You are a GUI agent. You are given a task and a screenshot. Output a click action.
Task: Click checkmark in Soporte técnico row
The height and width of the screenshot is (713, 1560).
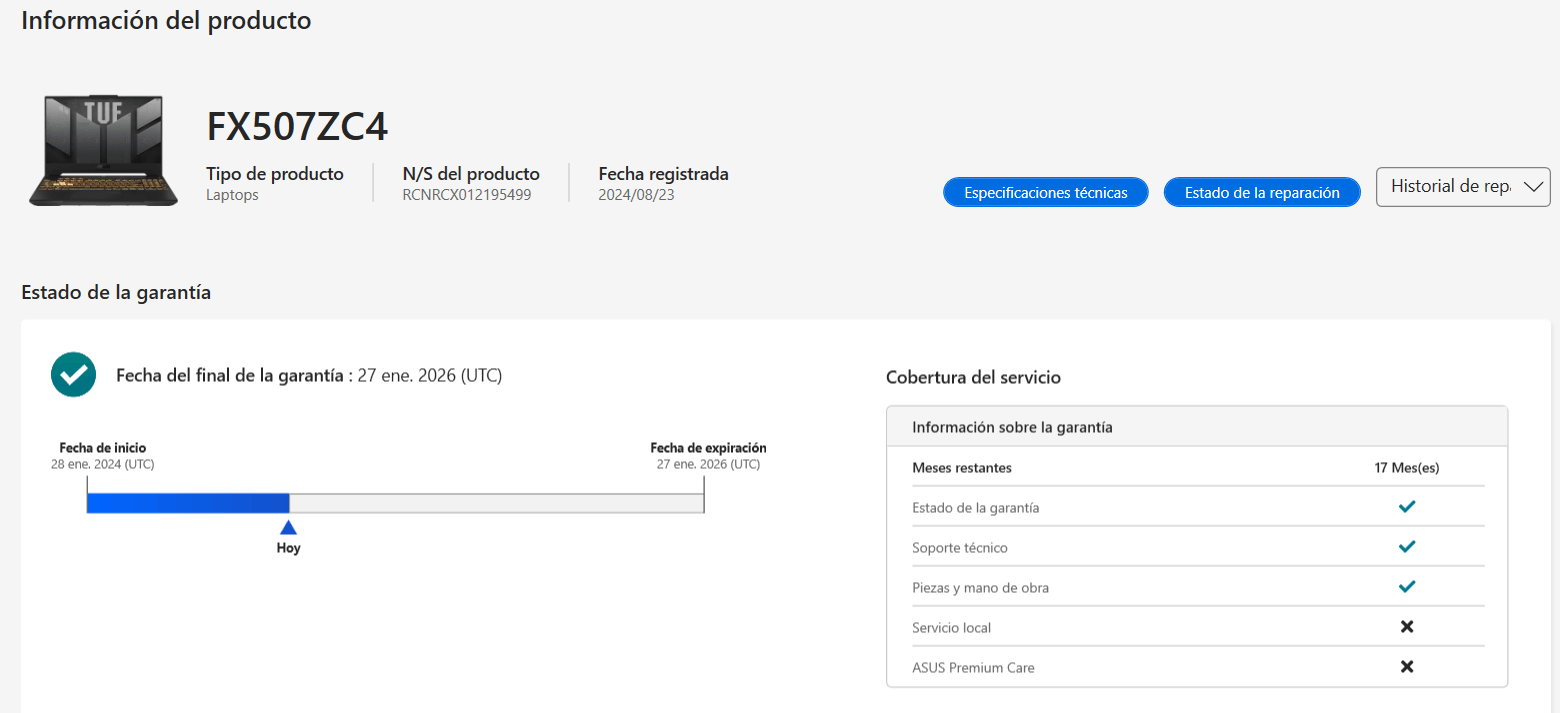(x=1407, y=547)
